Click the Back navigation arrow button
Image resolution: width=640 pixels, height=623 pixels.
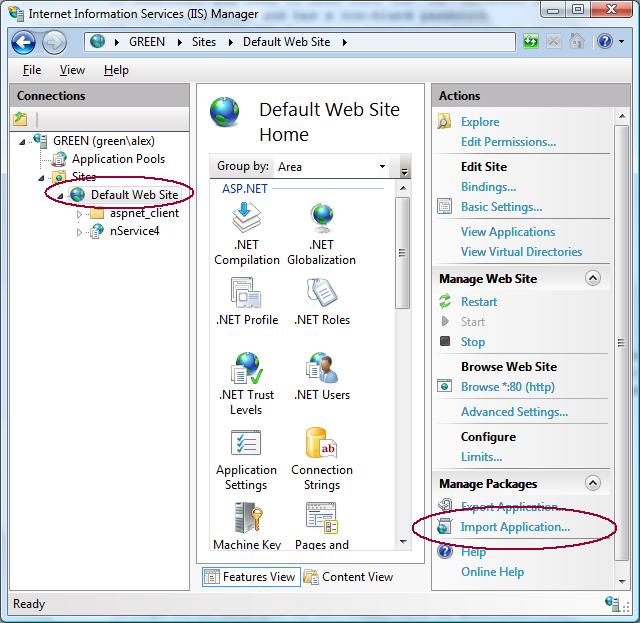coord(23,42)
